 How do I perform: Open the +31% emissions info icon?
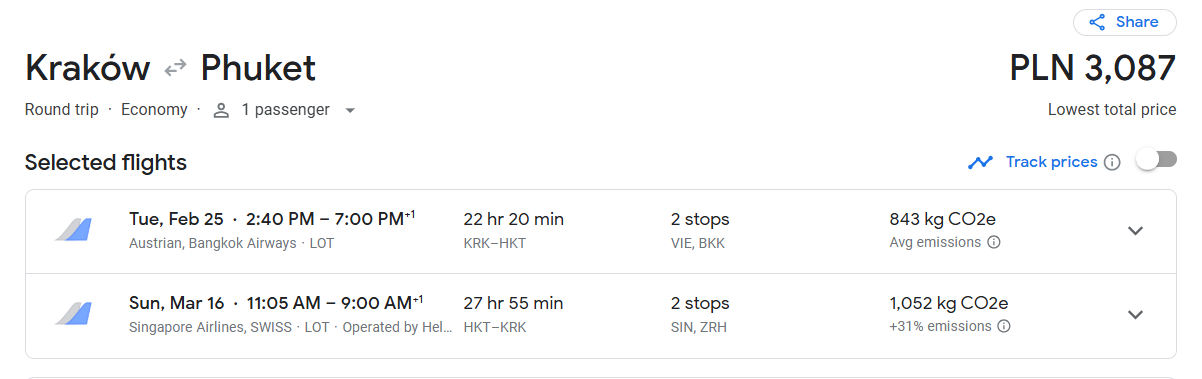[1004, 326]
